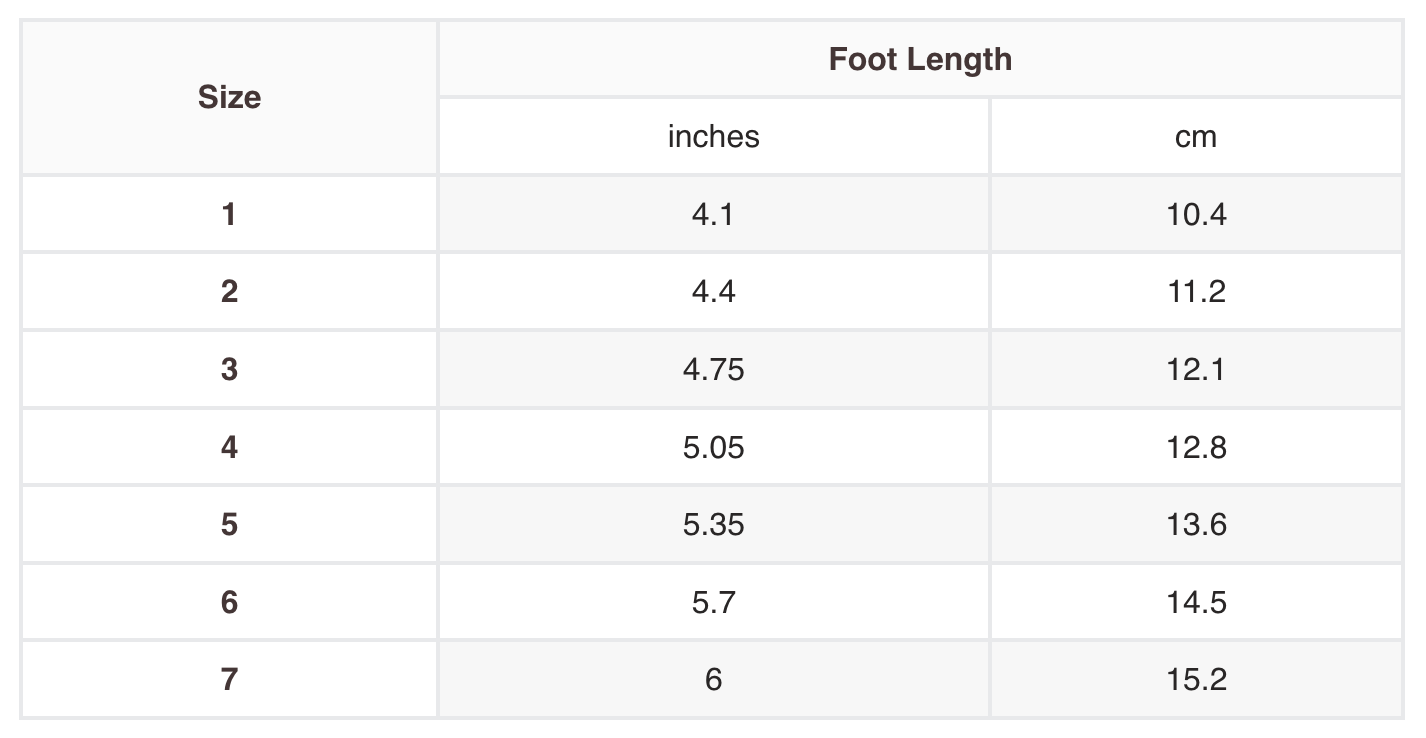Viewport: 1426px width, 738px height.
Task: Select the 5.35 inches cell
Action: 713,524
